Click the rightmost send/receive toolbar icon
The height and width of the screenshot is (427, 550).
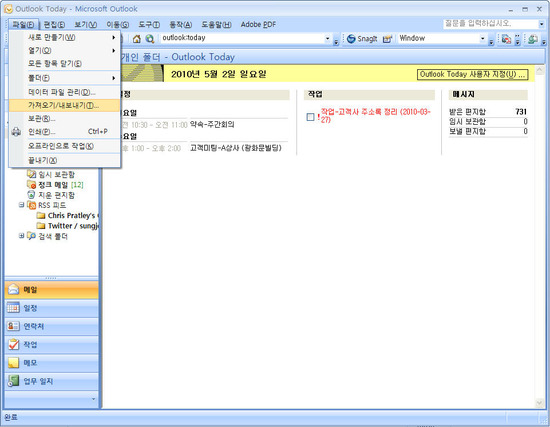coord(532,39)
